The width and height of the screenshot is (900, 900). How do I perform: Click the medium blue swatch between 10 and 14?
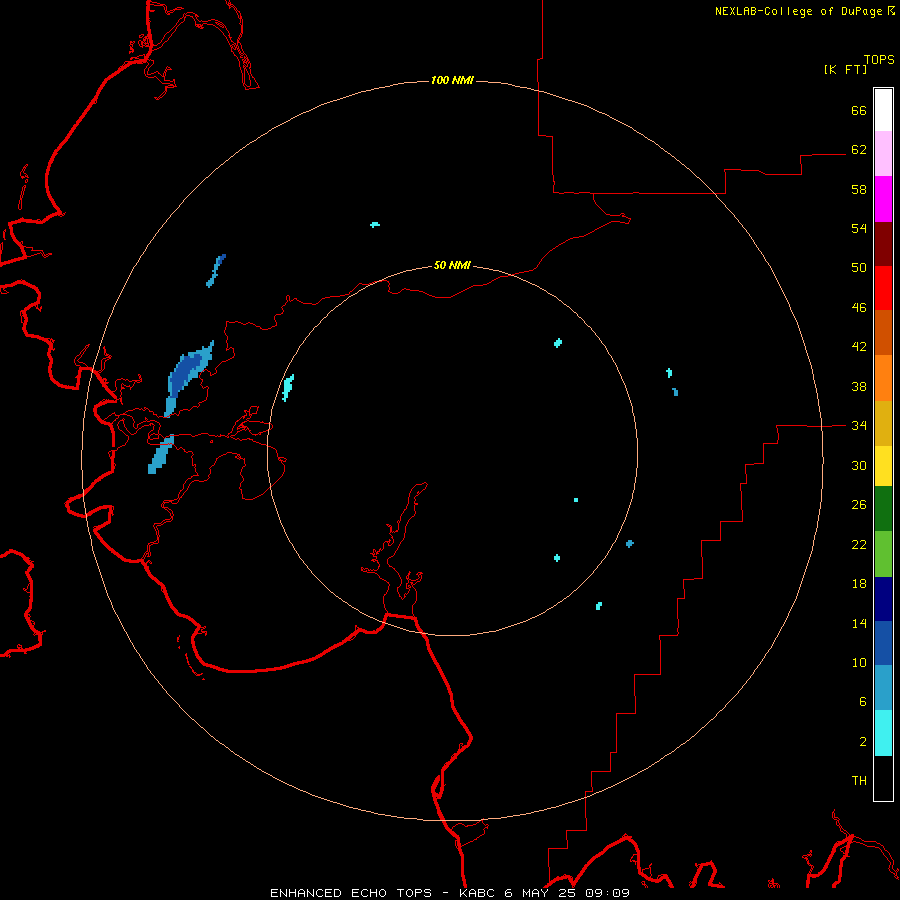883,643
